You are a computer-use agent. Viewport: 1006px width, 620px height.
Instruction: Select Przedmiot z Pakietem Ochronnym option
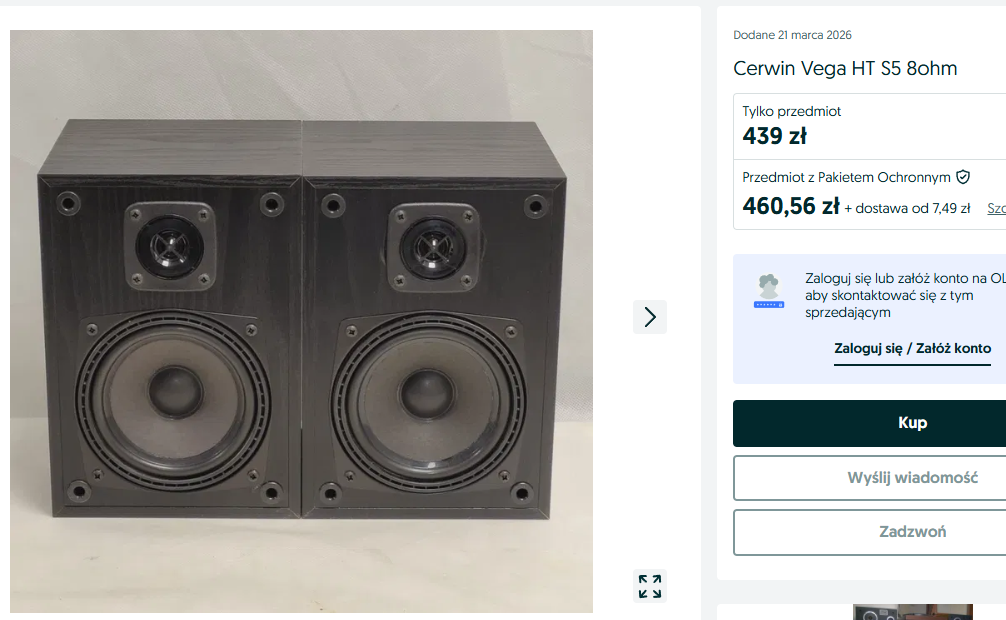click(x=869, y=194)
